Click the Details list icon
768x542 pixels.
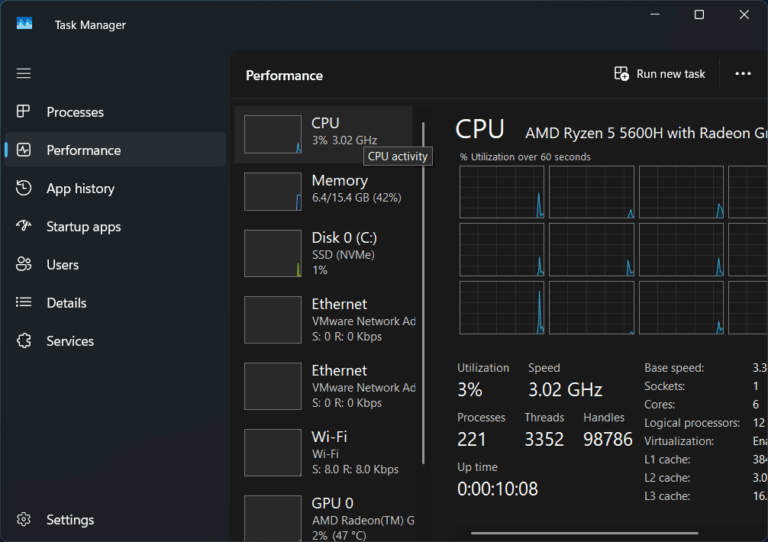click(x=24, y=302)
